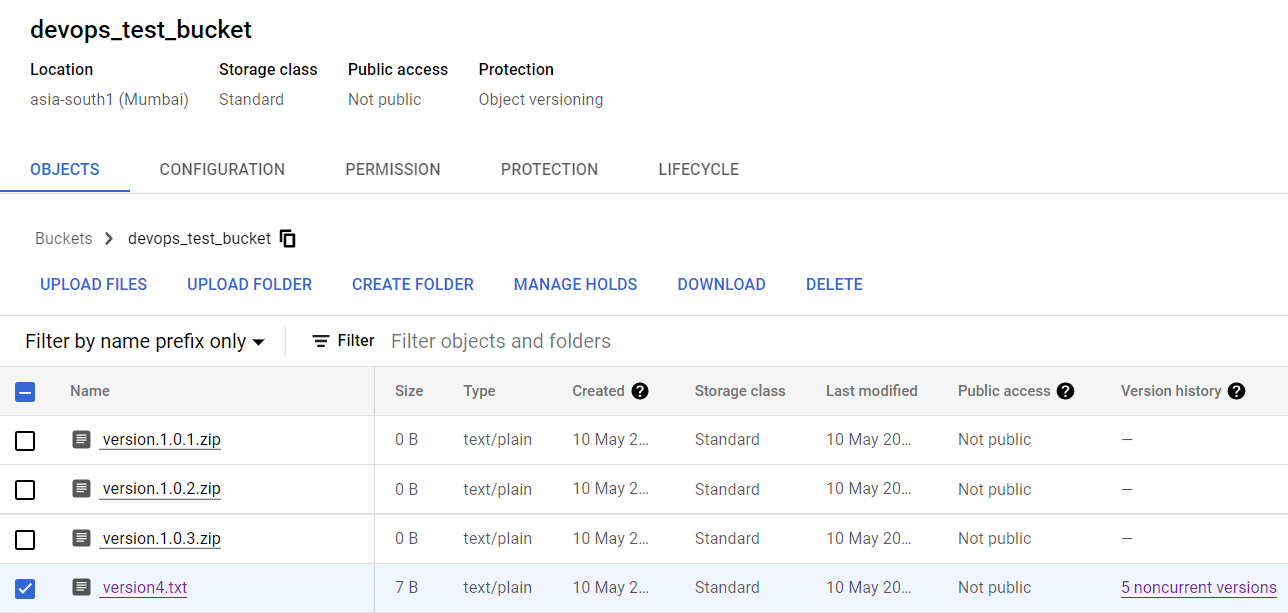Open the version.1.0.2.zip object link
Image resolution: width=1288 pixels, height=613 pixels.
point(160,489)
